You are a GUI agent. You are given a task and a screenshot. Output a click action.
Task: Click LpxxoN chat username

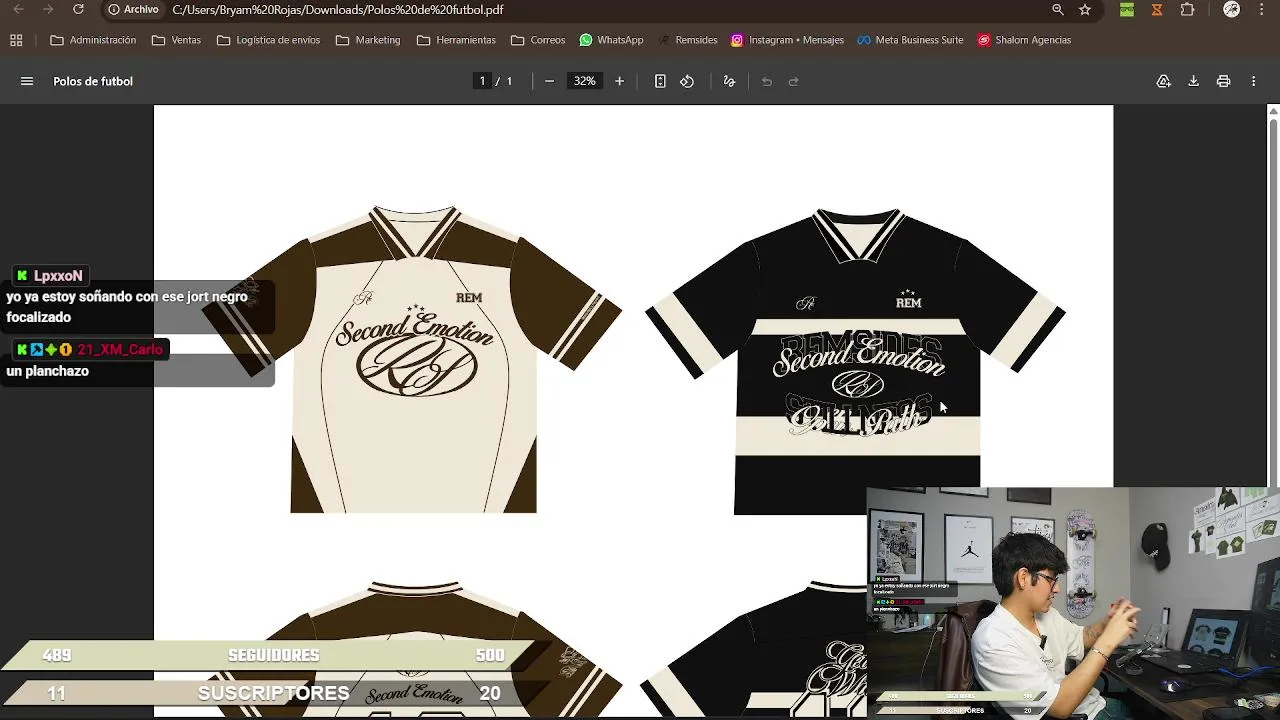click(58, 276)
